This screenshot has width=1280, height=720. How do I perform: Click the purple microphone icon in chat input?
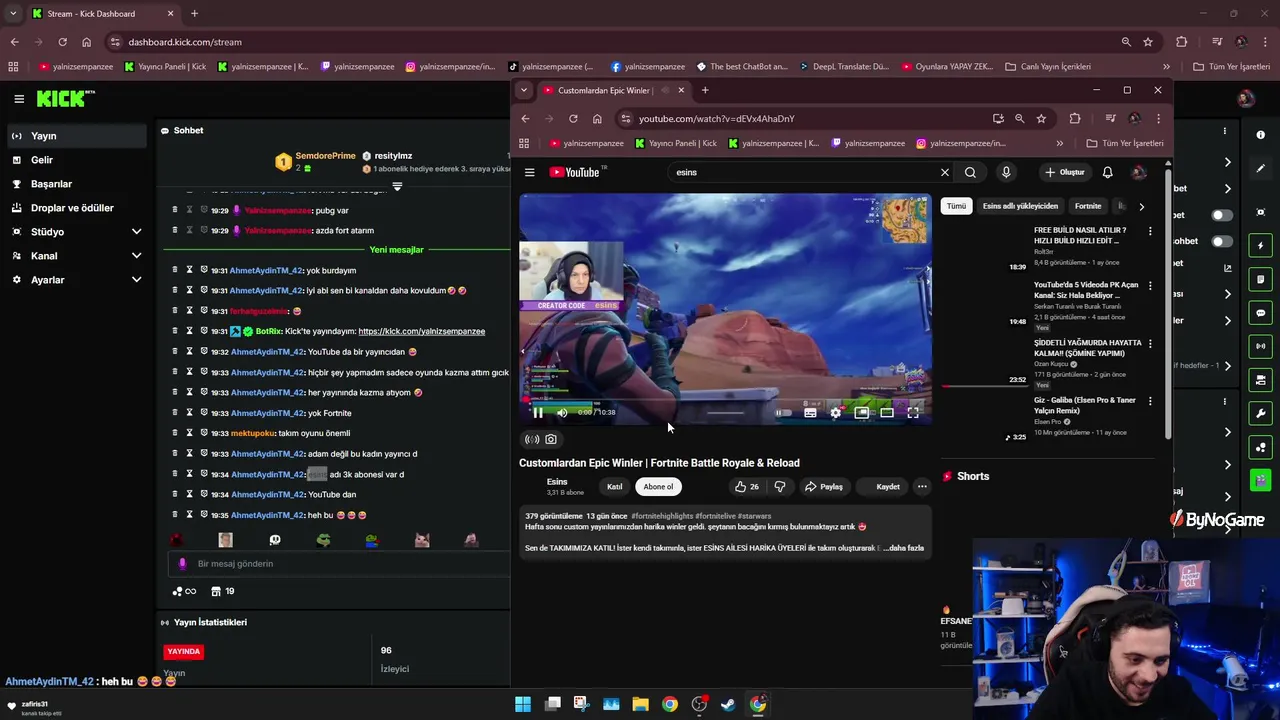(182, 563)
